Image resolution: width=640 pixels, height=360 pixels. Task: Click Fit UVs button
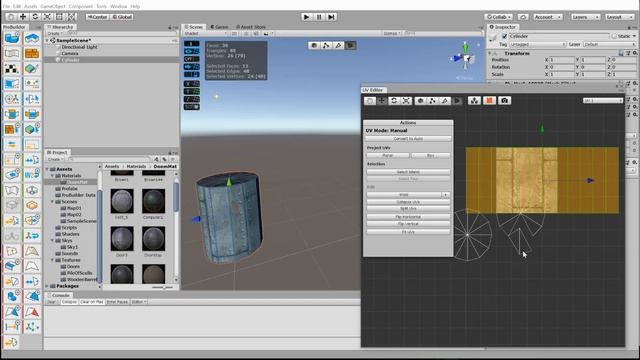pyautogui.click(x=408, y=232)
